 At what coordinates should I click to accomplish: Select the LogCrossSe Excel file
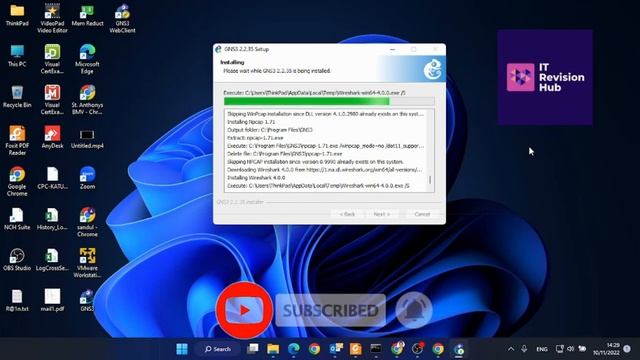coord(52,260)
